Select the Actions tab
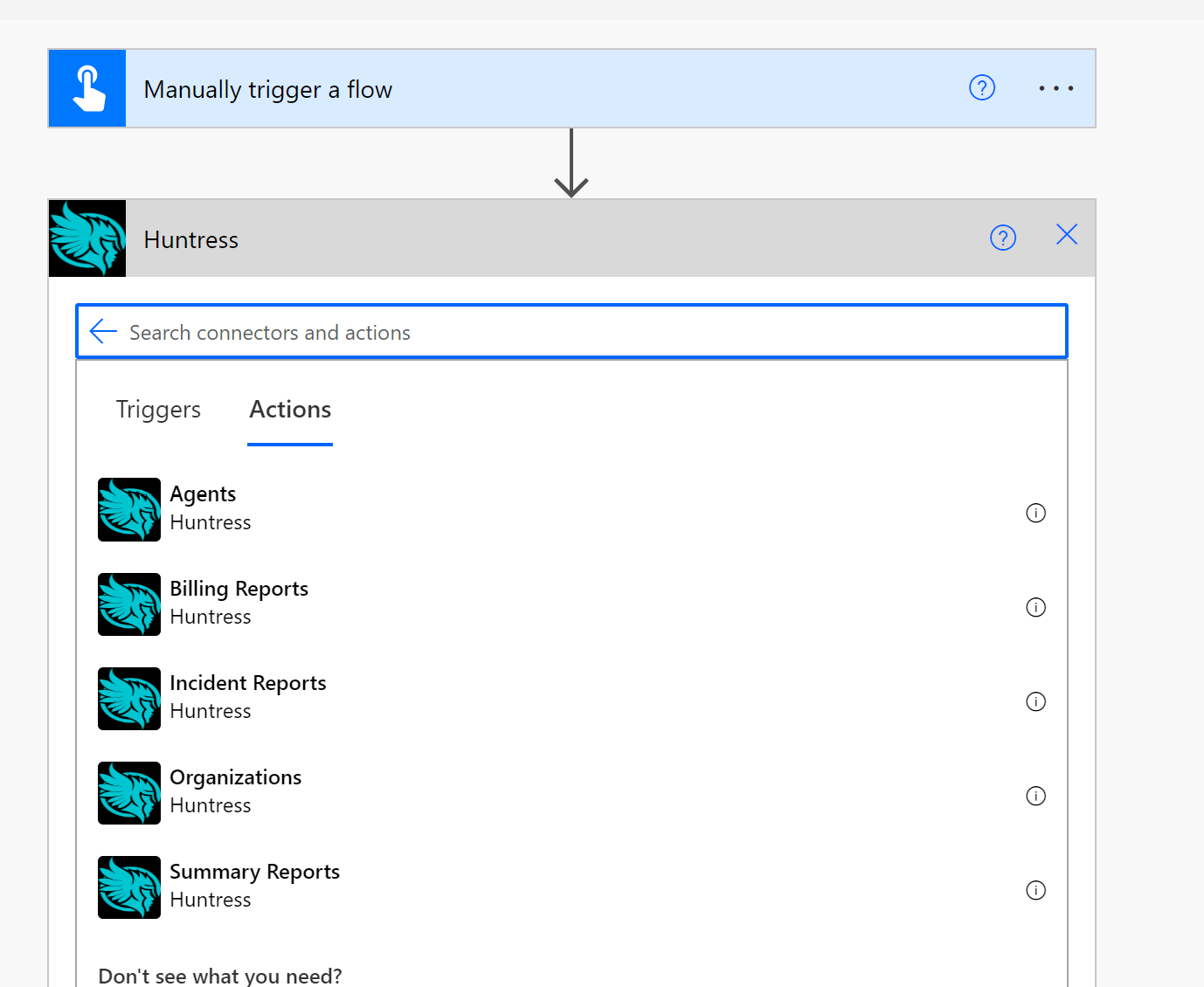 click(290, 410)
